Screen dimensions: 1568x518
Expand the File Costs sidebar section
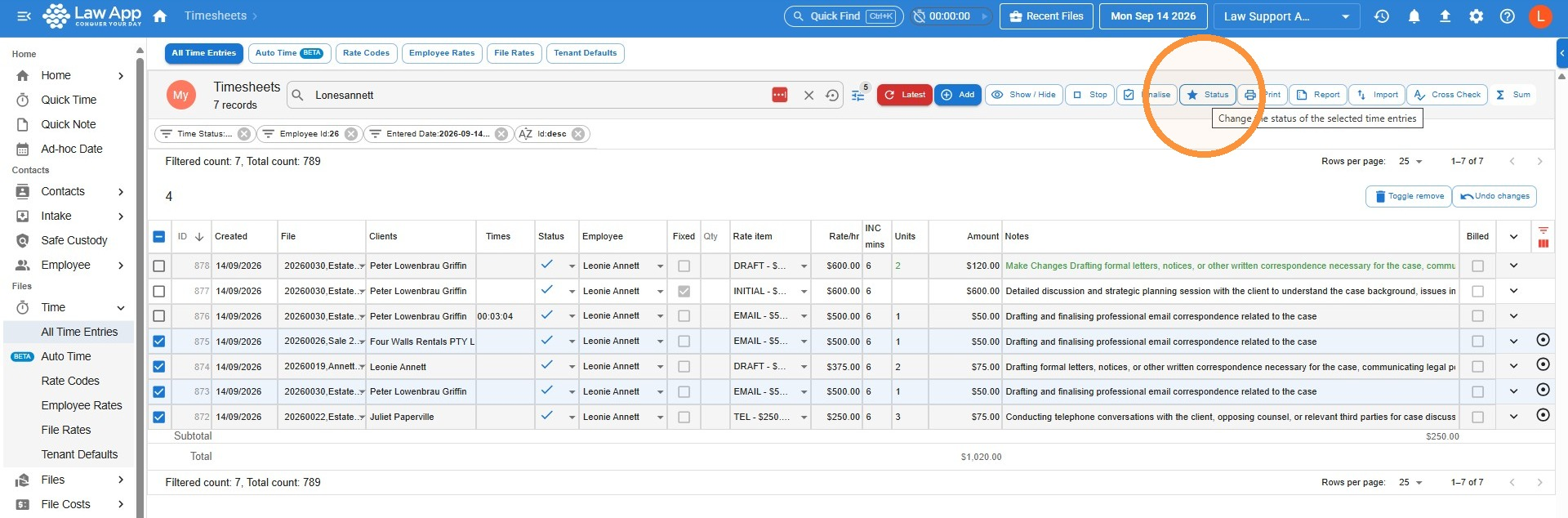[121, 504]
